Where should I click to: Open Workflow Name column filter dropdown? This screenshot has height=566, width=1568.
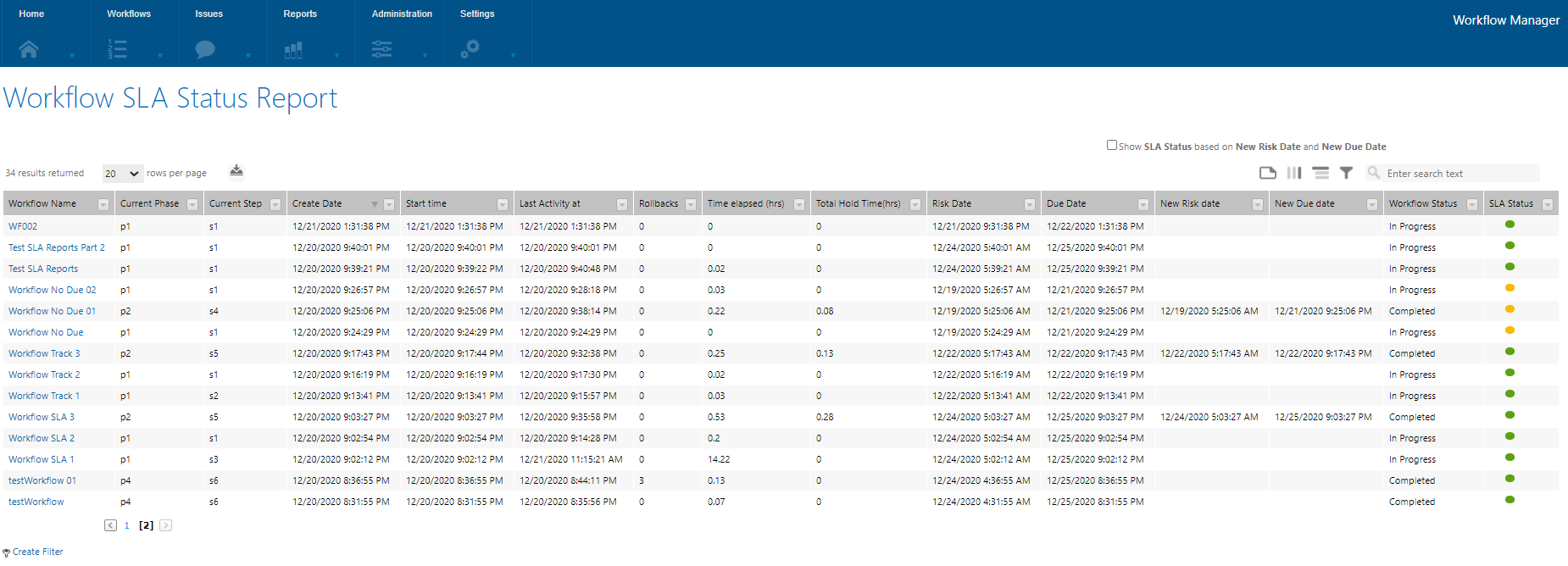pyautogui.click(x=103, y=204)
